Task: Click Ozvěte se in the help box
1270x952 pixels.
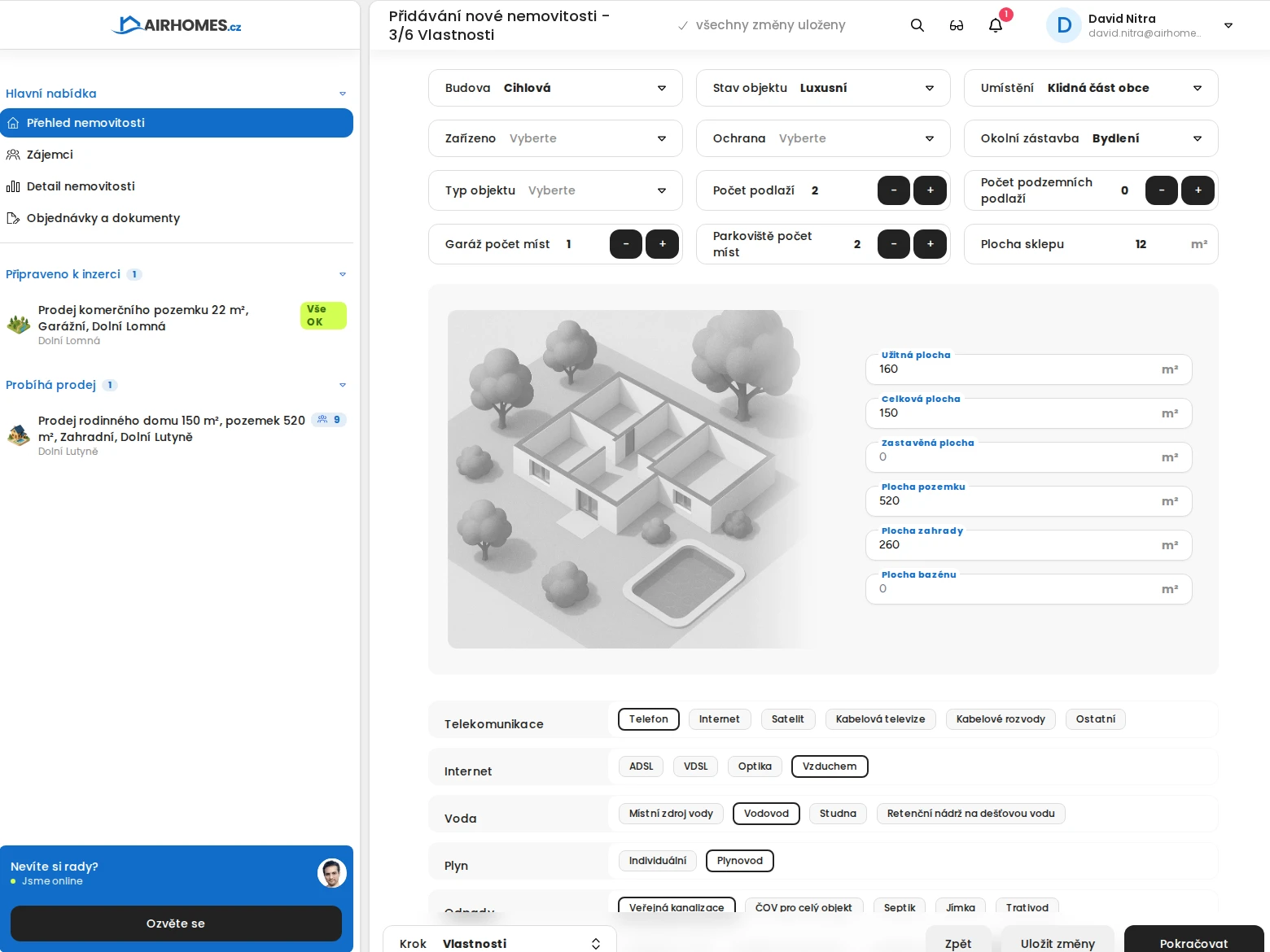Action: [176, 924]
